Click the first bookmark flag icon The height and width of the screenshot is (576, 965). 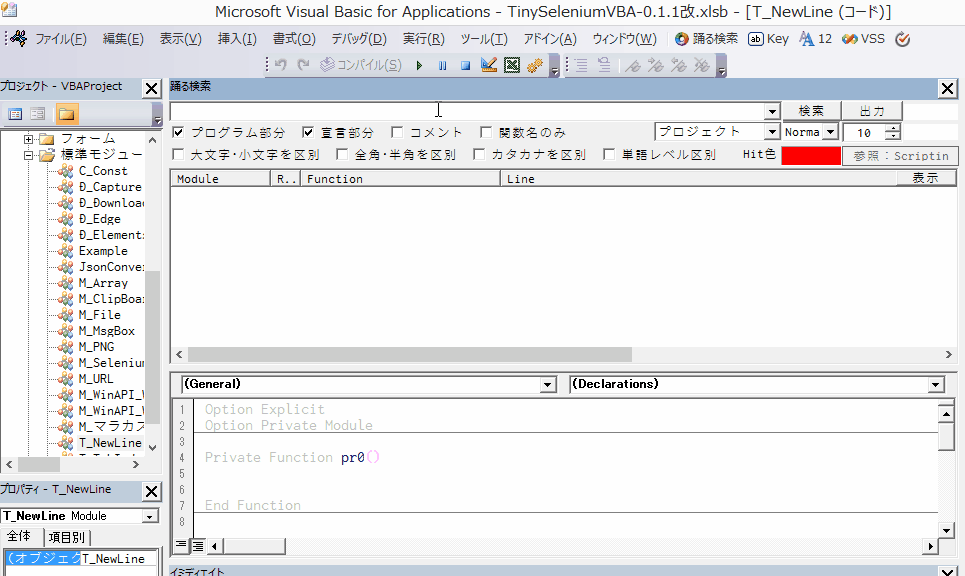(633, 65)
